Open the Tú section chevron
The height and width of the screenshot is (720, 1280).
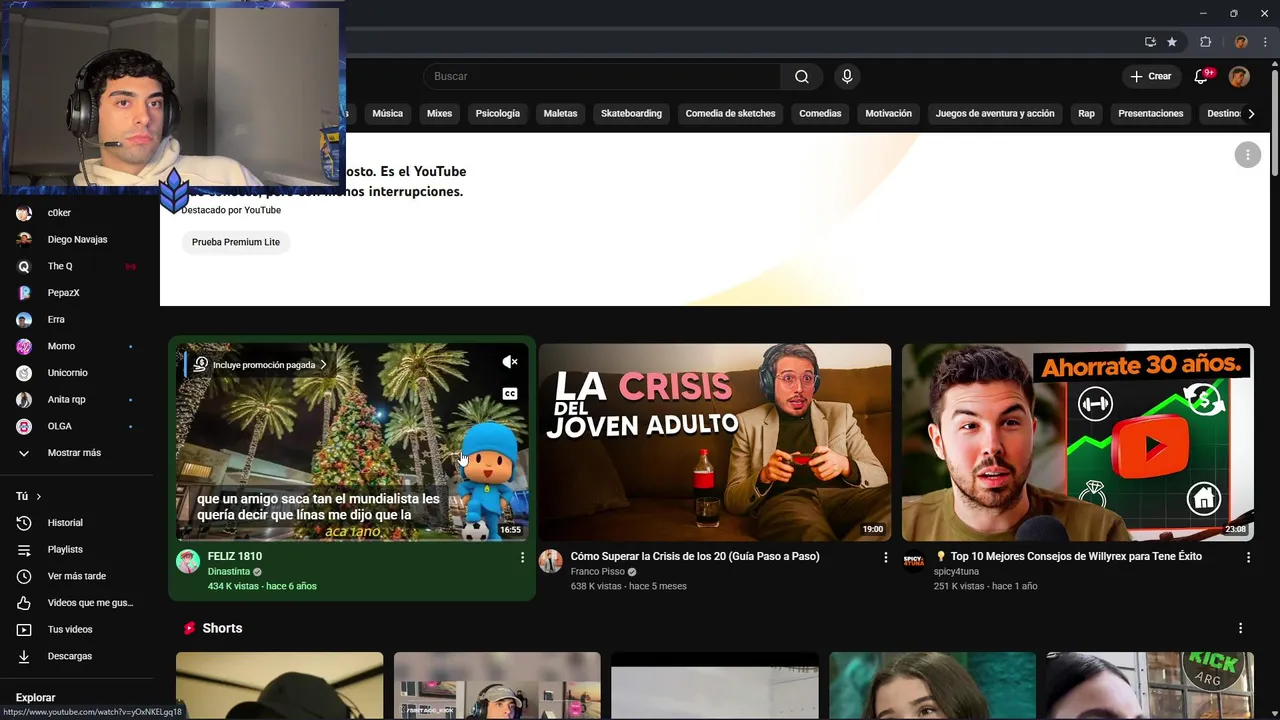pos(38,497)
